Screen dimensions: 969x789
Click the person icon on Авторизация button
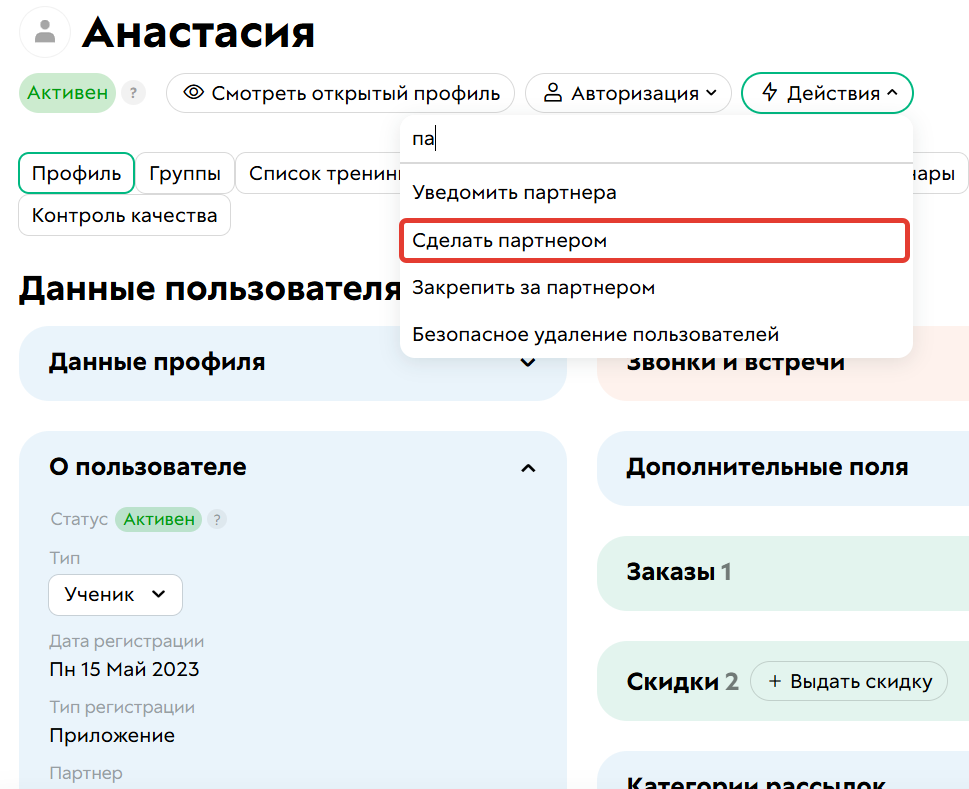point(553,92)
